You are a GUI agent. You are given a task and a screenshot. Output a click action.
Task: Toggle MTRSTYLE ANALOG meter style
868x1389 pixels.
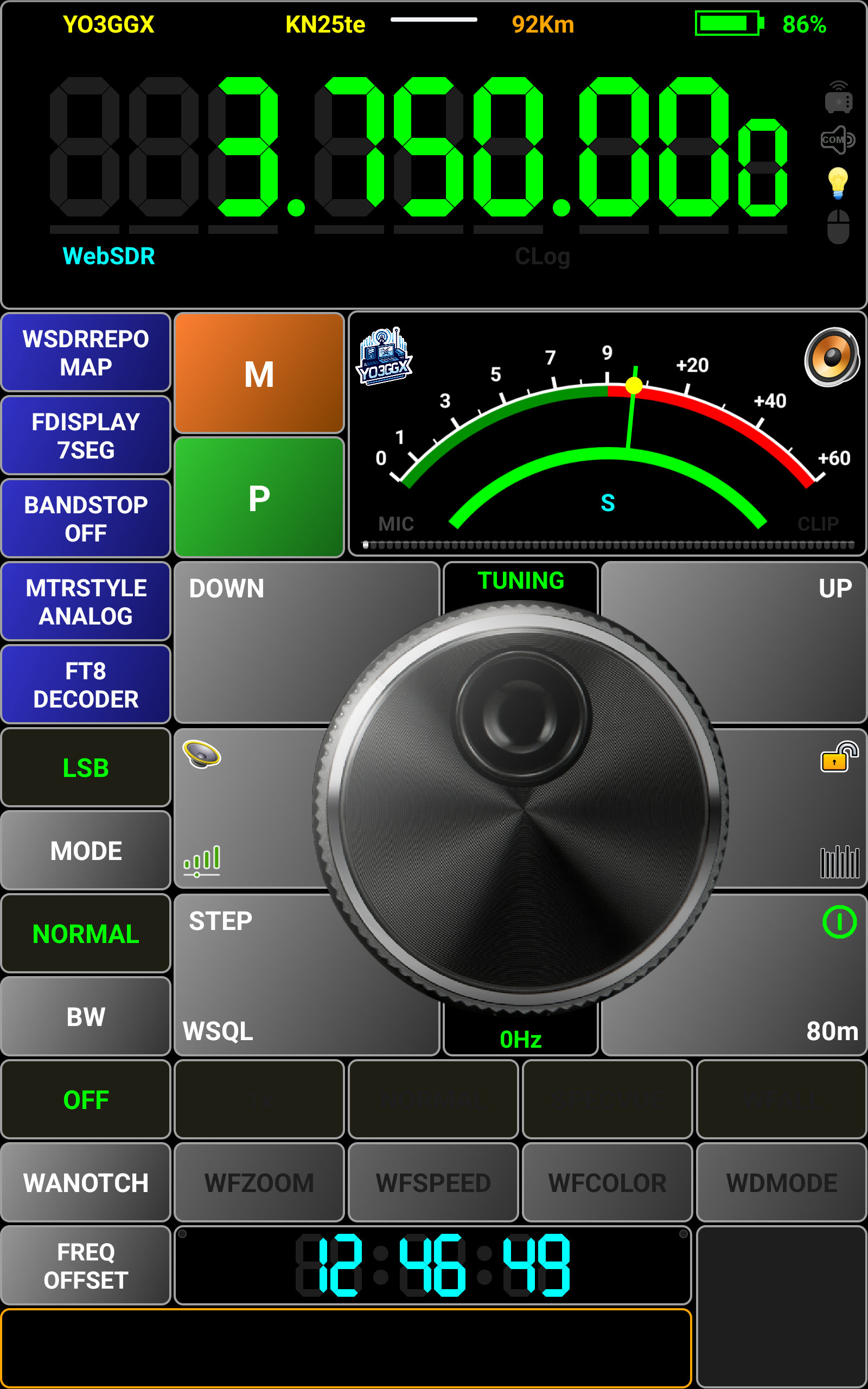click(x=86, y=602)
